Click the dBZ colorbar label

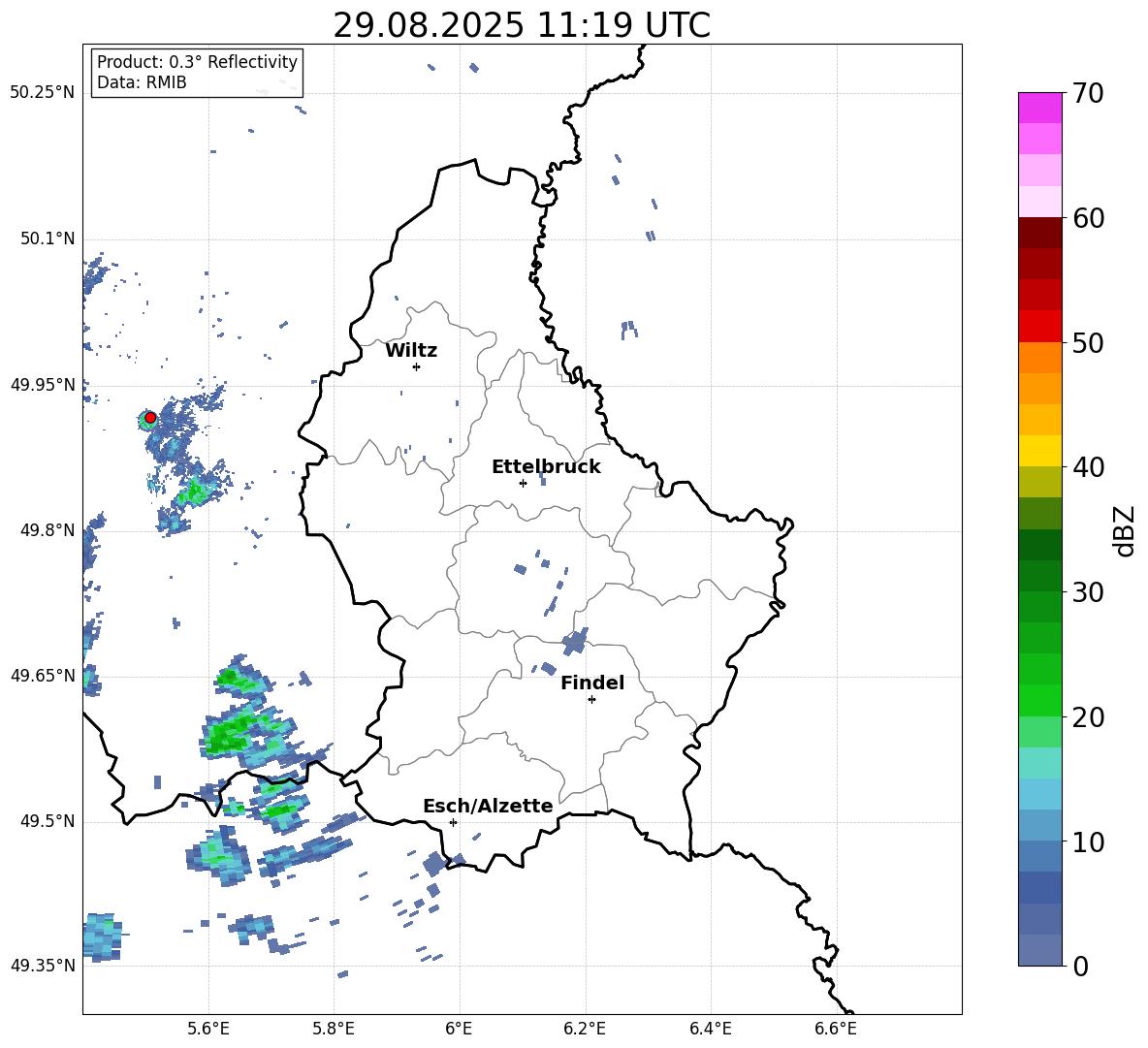(1126, 530)
